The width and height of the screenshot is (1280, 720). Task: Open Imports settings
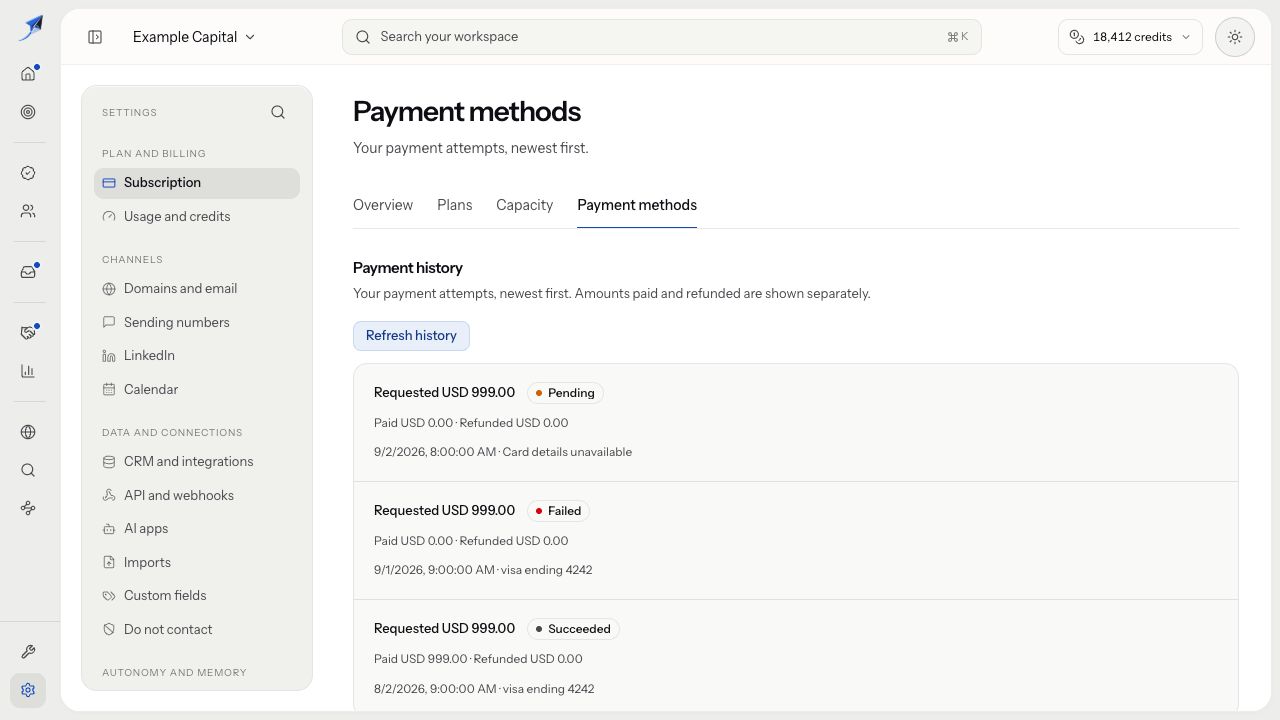(197, 562)
